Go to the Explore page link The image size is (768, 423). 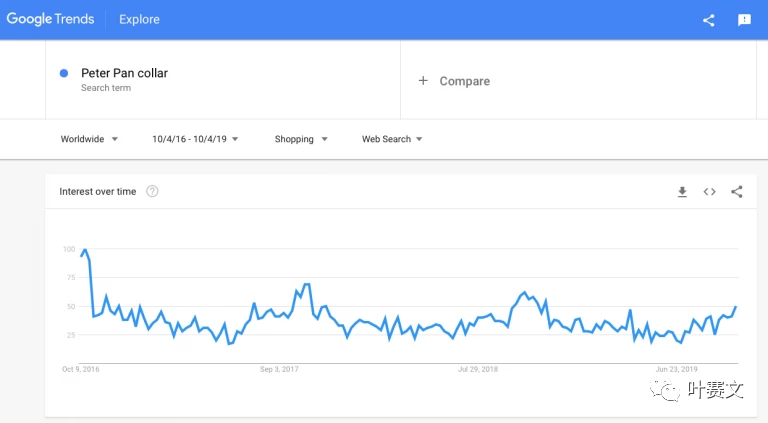139,20
